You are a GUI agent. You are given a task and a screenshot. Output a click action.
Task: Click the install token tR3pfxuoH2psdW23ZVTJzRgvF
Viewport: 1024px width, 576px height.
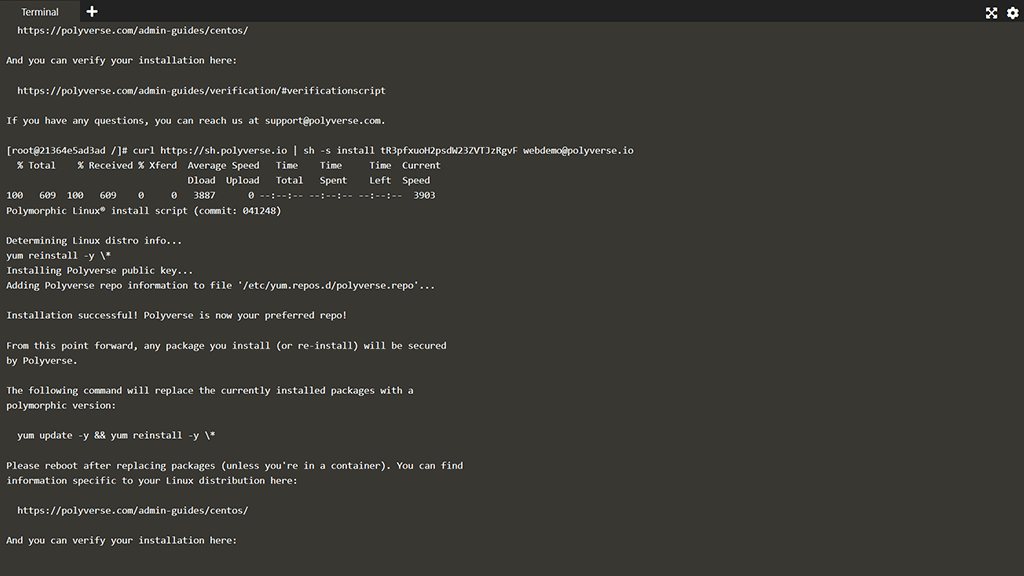(448, 151)
